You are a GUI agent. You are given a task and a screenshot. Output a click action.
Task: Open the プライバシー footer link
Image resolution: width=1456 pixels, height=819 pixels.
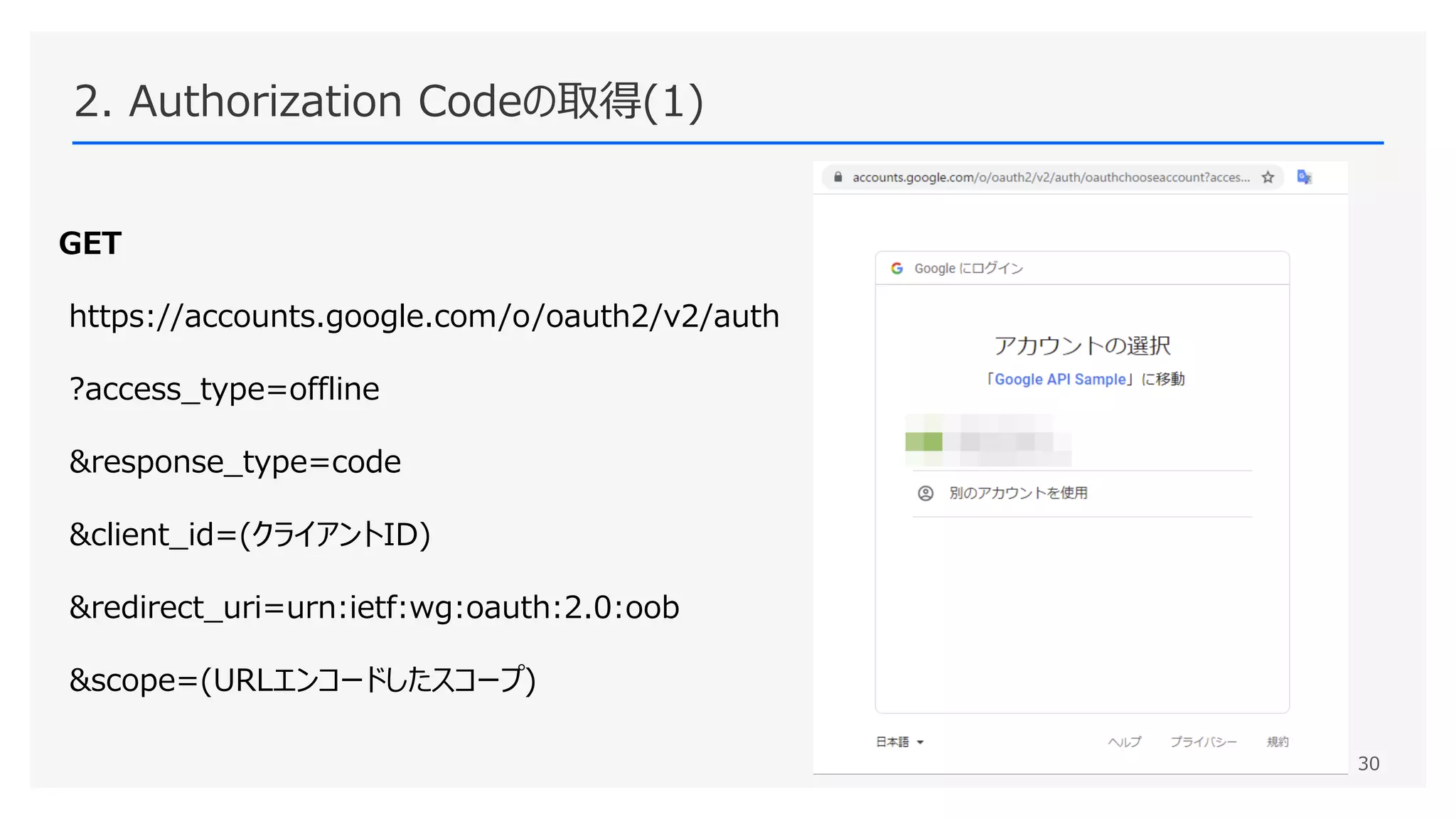[1203, 742]
